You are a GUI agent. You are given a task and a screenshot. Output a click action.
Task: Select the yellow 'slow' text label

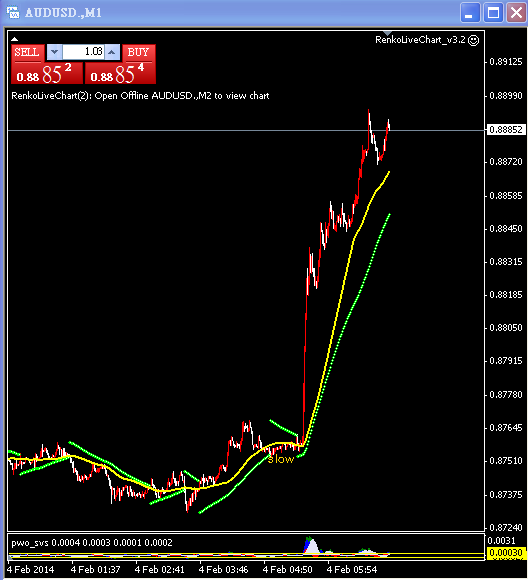280,459
